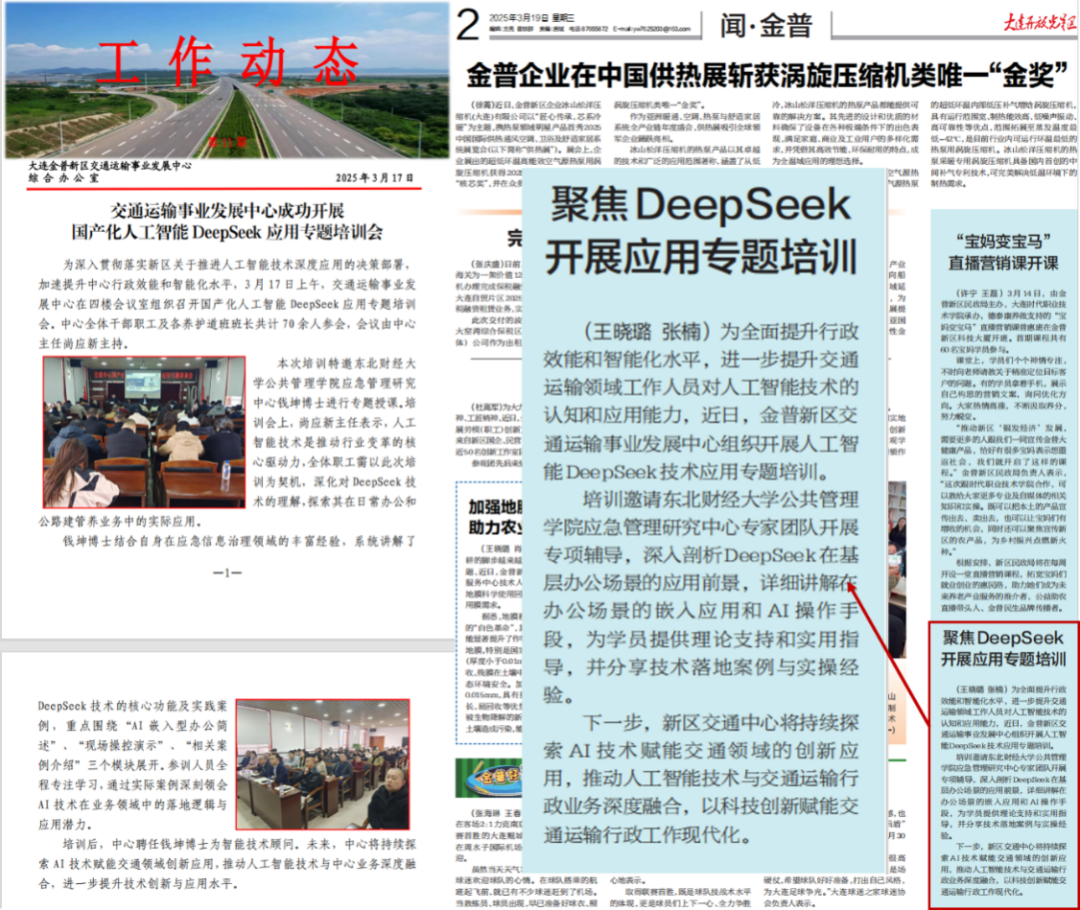Click the bulletin page number —1—

point(227,572)
